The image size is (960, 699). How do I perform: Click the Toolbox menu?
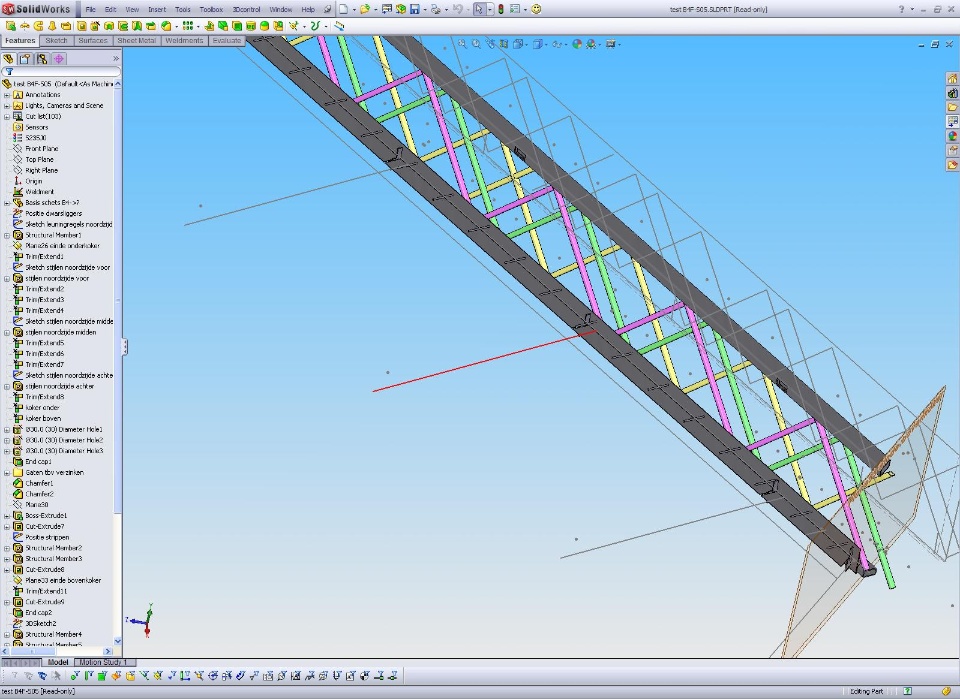tap(211, 9)
